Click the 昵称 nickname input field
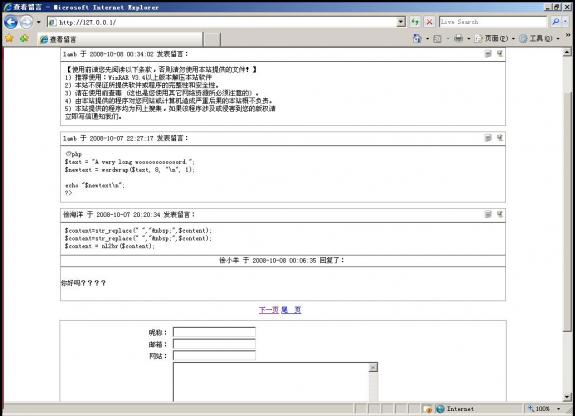This screenshot has height=416, width=575. point(214,332)
